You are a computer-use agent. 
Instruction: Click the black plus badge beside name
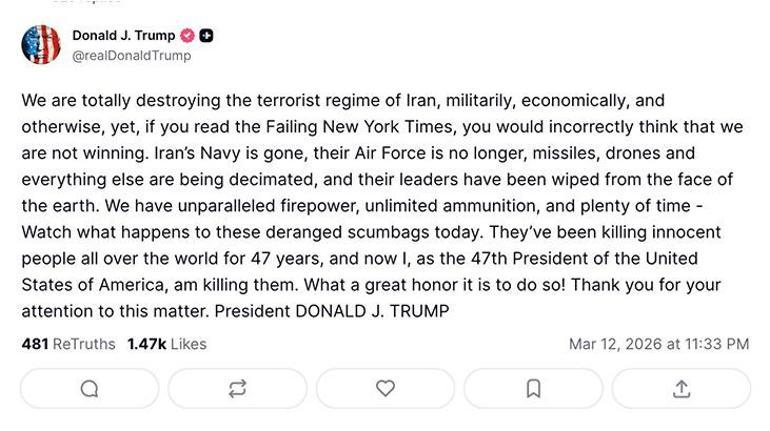point(206,36)
